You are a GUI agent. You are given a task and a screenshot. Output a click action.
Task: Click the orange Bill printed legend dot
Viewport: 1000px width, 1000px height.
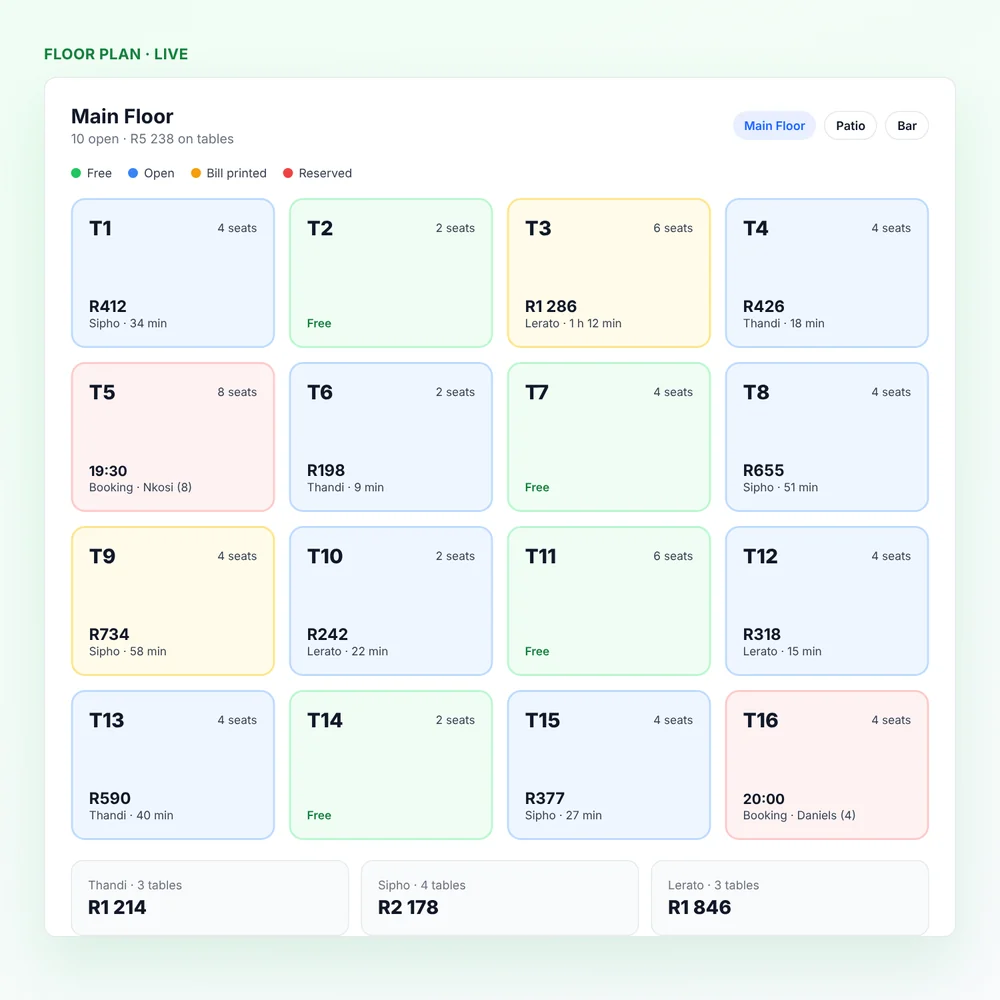(x=196, y=173)
